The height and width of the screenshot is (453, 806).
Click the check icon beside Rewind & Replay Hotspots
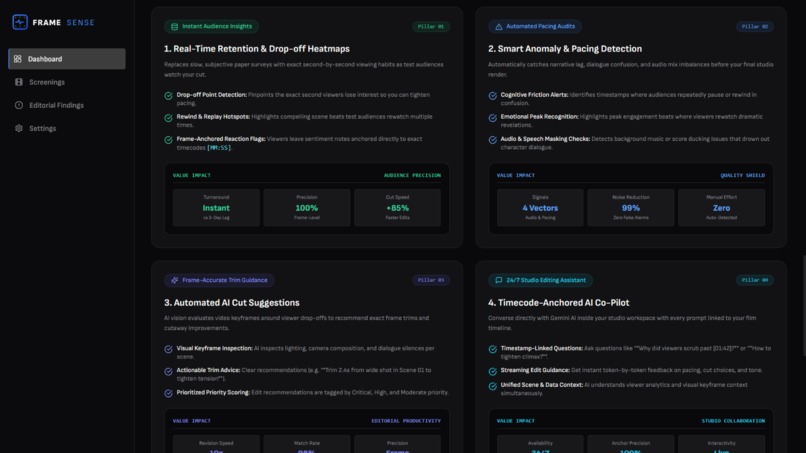click(x=168, y=118)
